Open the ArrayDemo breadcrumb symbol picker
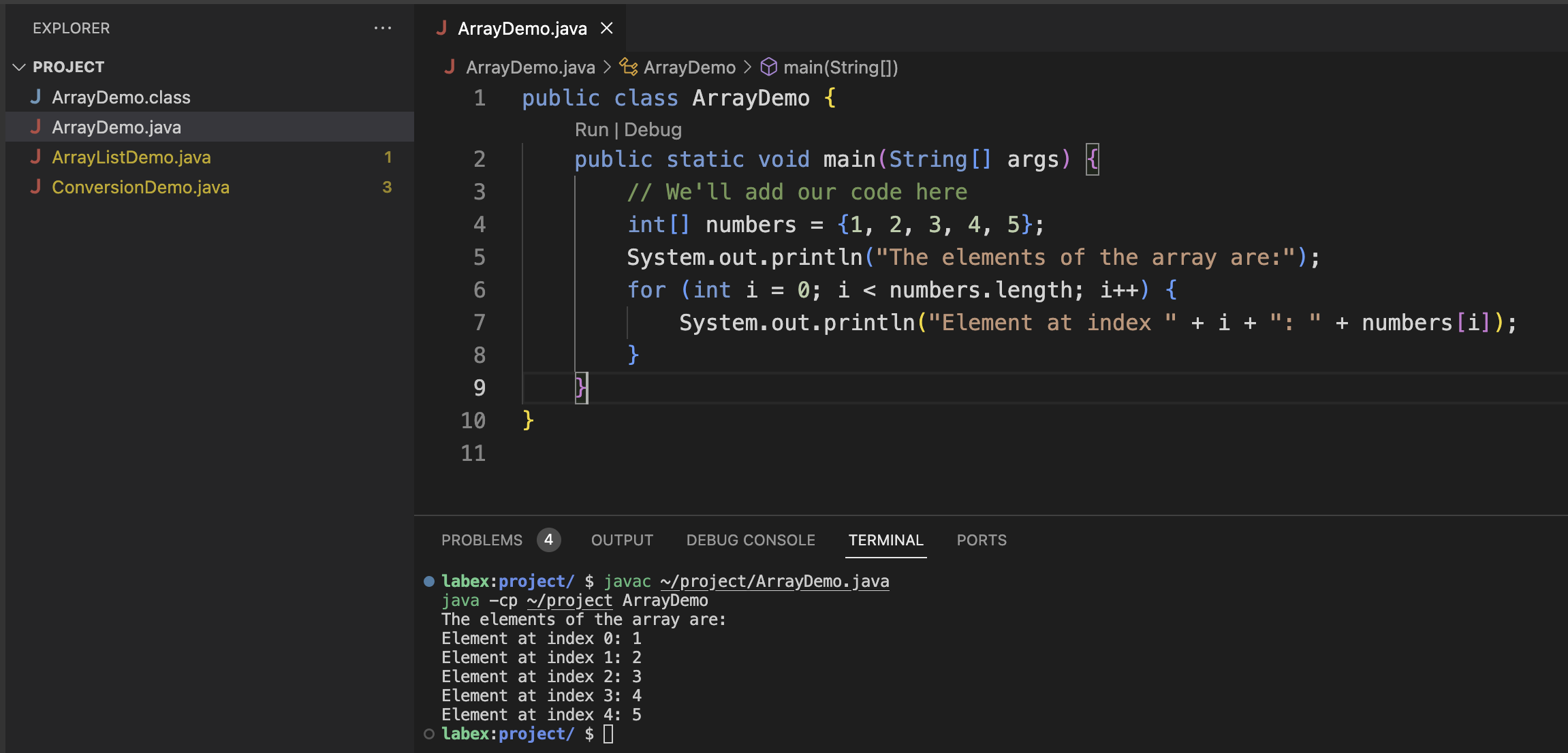The width and height of the screenshot is (1568, 753). click(689, 67)
